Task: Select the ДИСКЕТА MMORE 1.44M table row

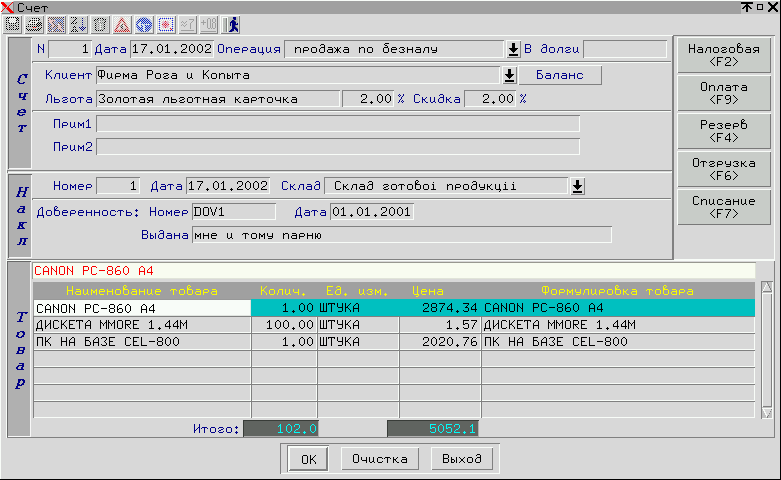Action: coord(141,325)
